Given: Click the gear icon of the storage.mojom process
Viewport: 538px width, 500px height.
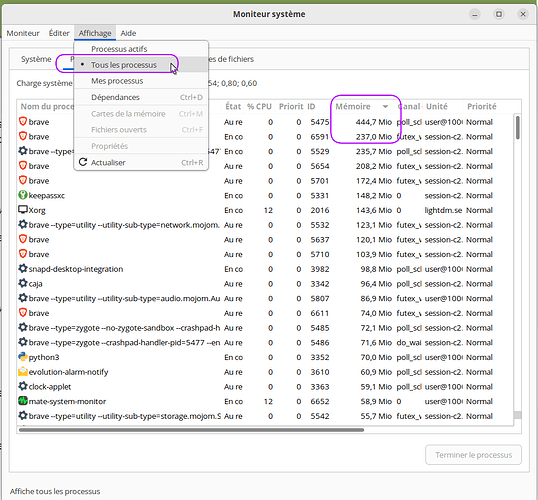Looking at the screenshot, I should (x=23, y=416).
